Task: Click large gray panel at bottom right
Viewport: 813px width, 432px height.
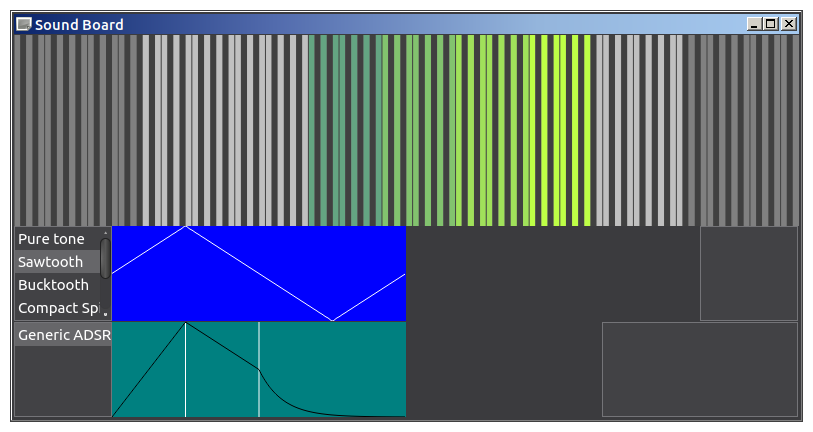Action: coord(699,369)
